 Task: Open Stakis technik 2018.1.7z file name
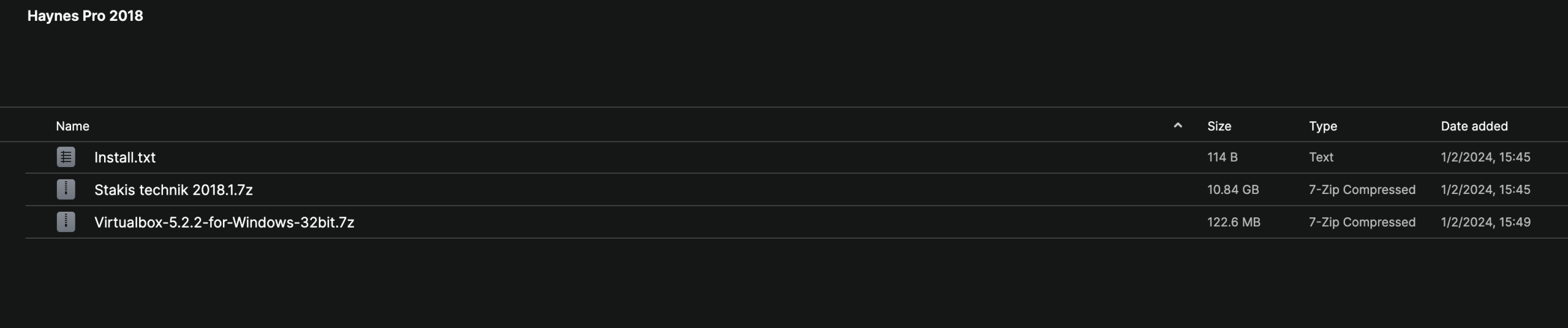click(173, 190)
